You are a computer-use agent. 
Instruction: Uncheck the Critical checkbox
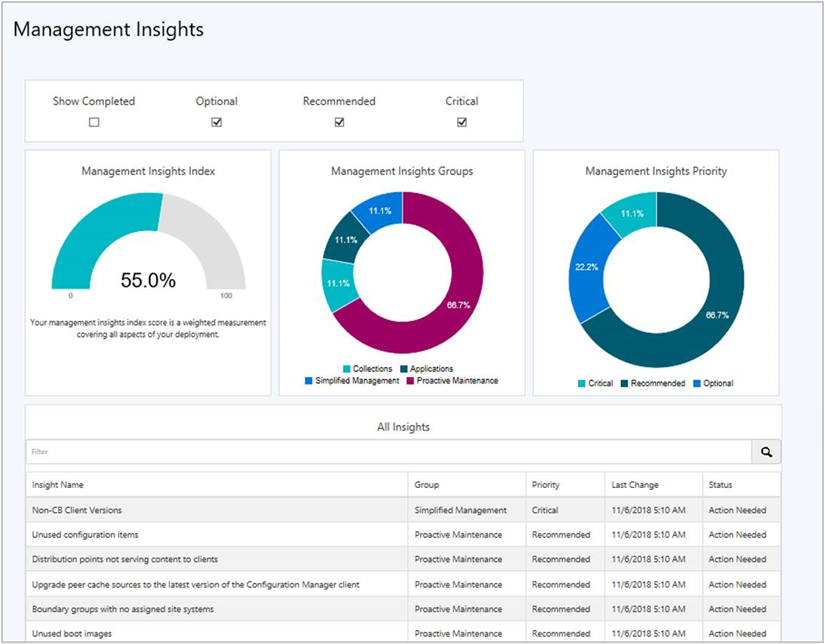pyautogui.click(x=462, y=122)
